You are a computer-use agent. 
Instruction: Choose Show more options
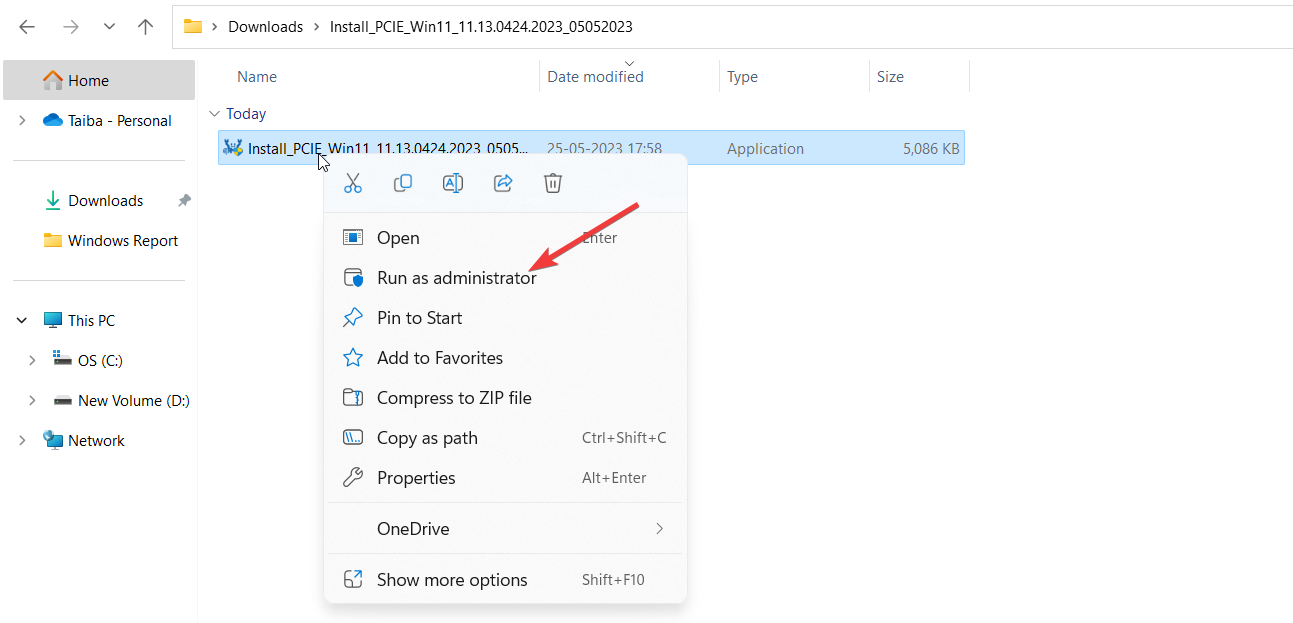(x=505, y=580)
